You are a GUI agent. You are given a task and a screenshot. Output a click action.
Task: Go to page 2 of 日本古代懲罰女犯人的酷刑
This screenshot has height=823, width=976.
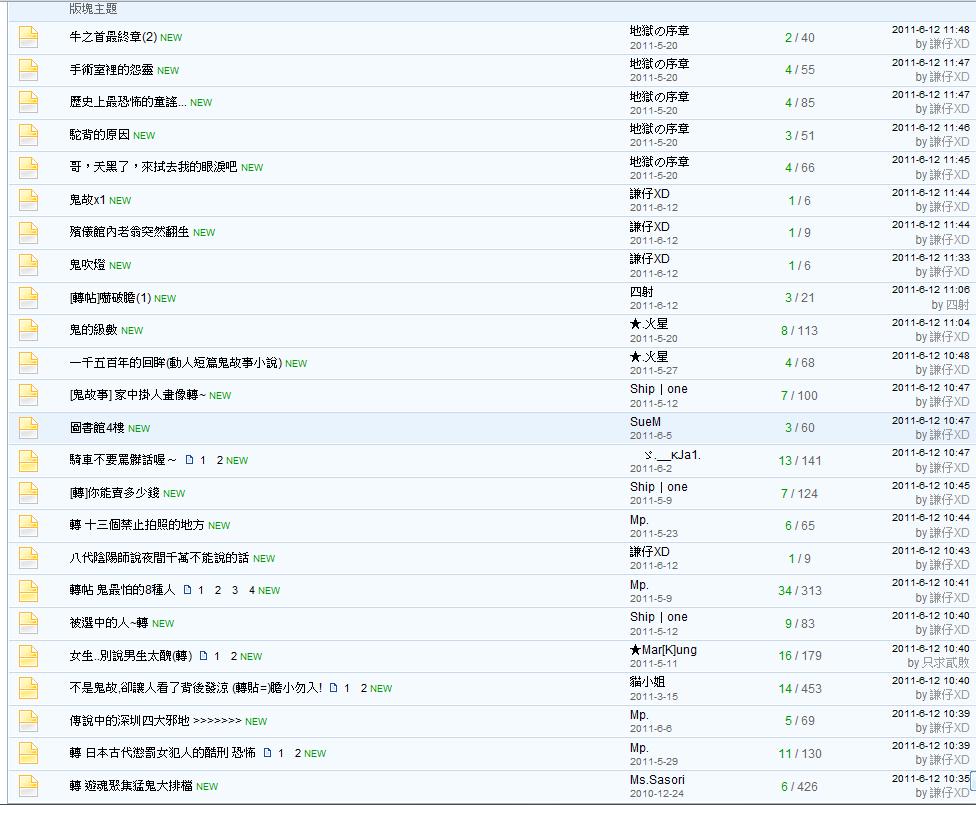298,754
